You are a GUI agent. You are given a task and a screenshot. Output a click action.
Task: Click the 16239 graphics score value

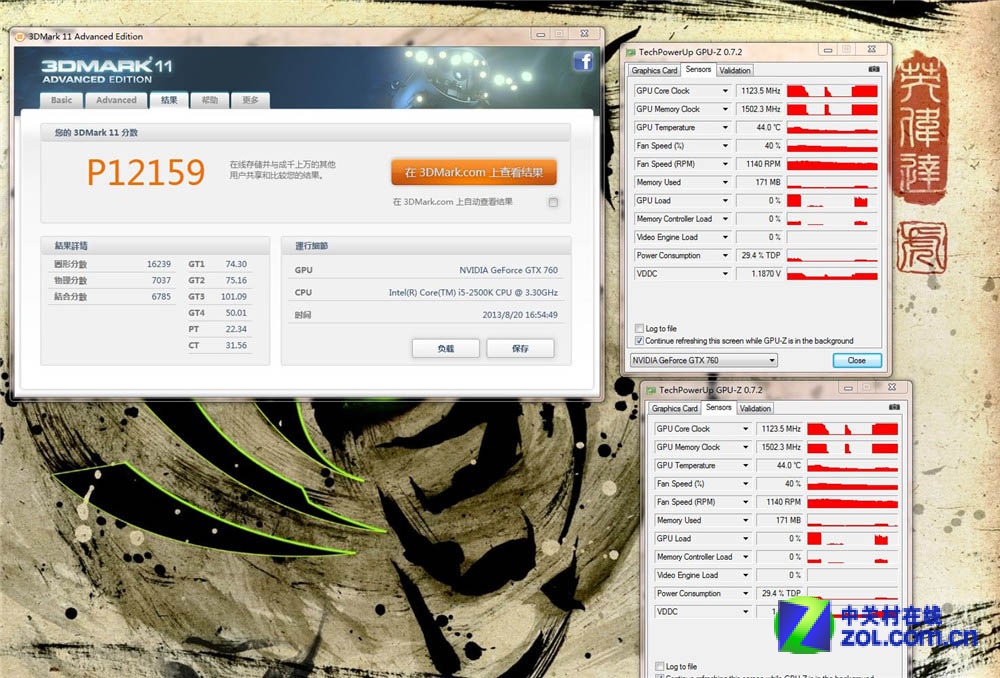click(x=159, y=264)
